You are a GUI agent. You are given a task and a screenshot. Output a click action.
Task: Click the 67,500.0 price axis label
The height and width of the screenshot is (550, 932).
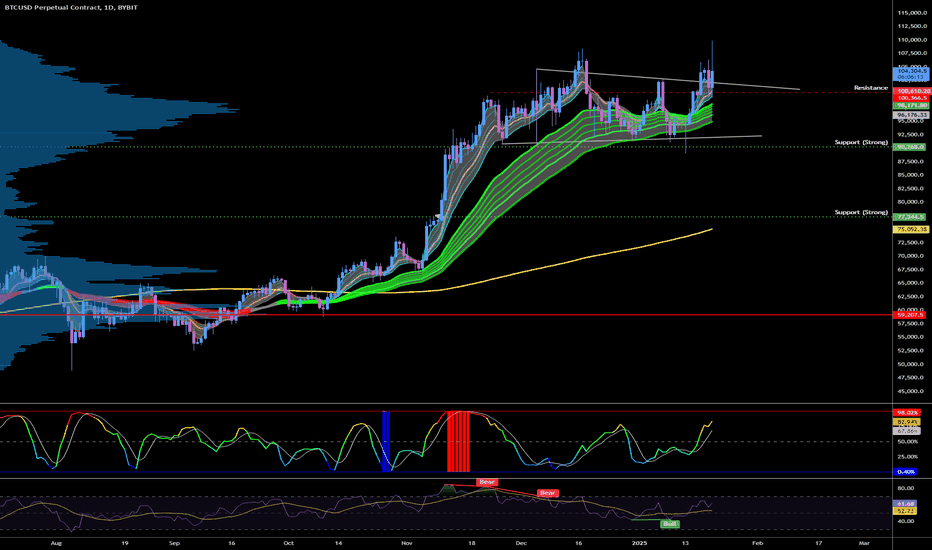coord(912,269)
